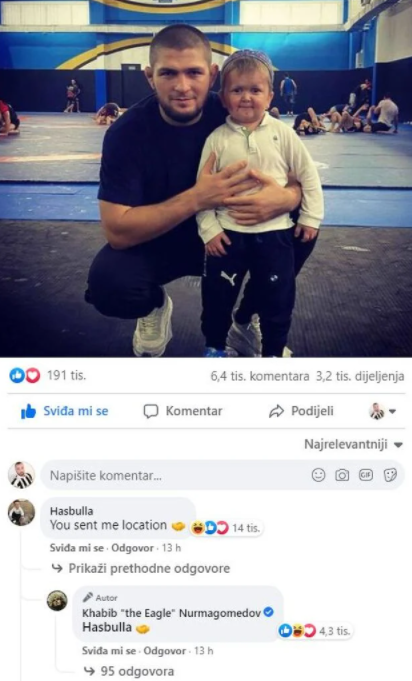Open the emoji picker in the comment box
The width and height of the screenshot is (412, 681).
318,475
